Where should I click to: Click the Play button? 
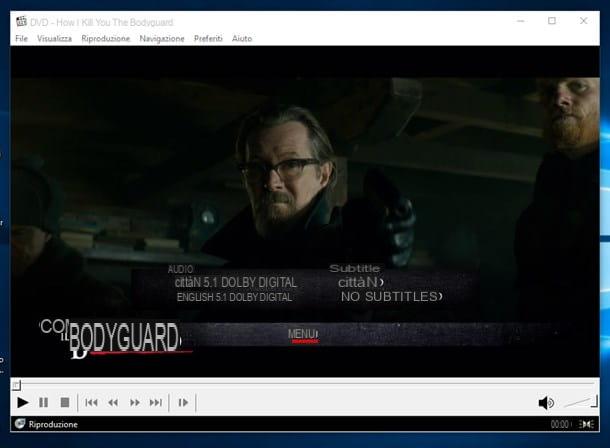23,402
